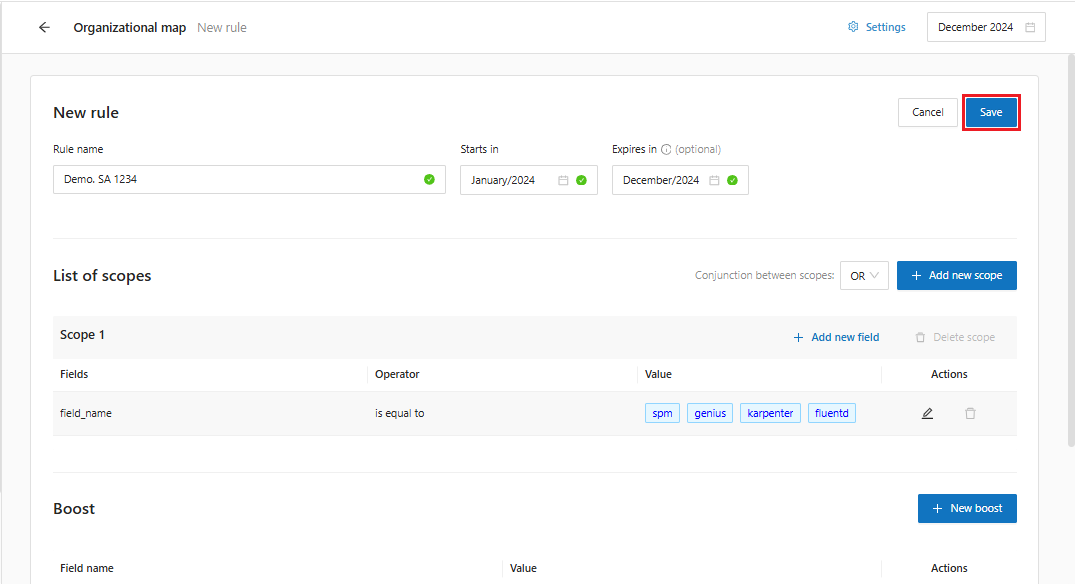Image resolution: width=1075 pixels, height=584 pixels.
Task: Click Add new field in Scope 1
Action: point(836,338)
